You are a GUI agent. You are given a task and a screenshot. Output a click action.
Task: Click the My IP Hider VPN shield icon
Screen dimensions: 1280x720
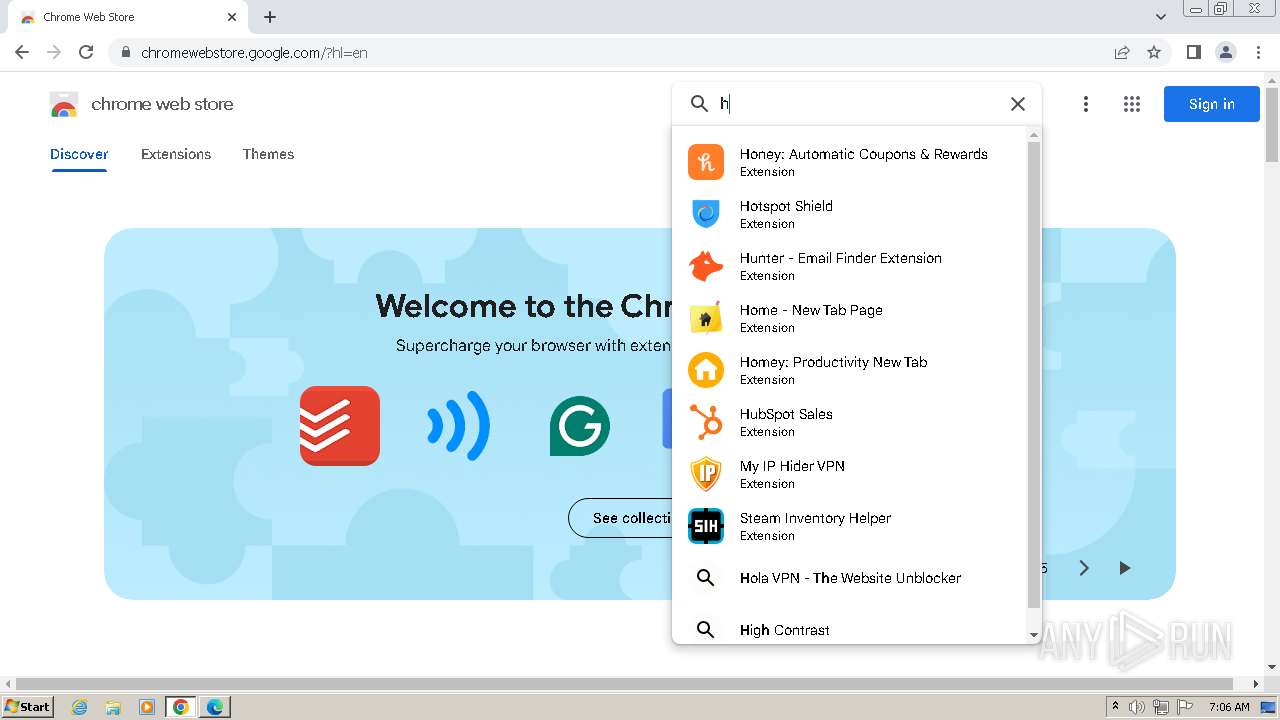pyautogui.click(x=706, y=474)
